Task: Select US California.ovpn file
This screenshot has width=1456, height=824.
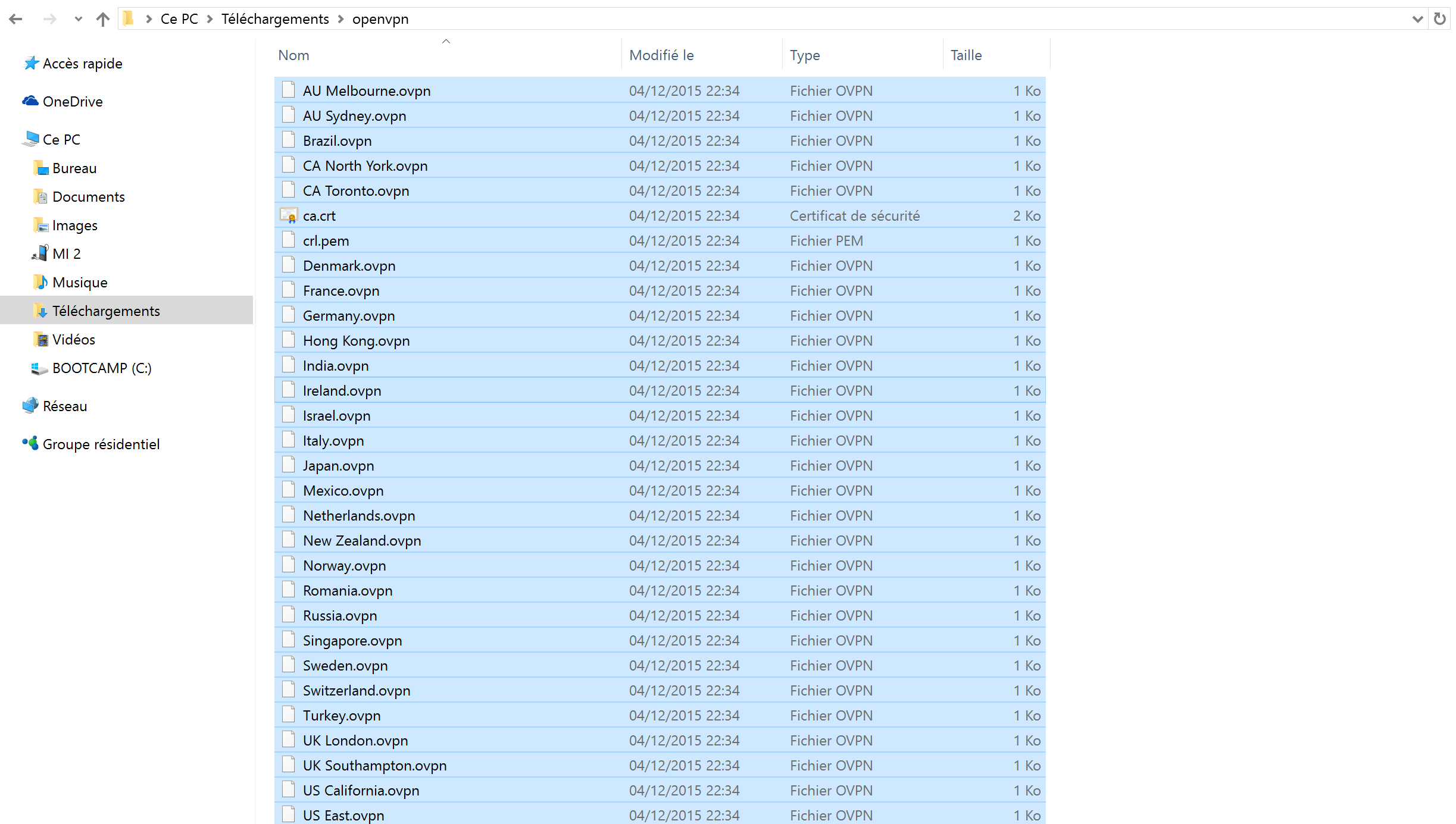Action: (x=660, y=790)
